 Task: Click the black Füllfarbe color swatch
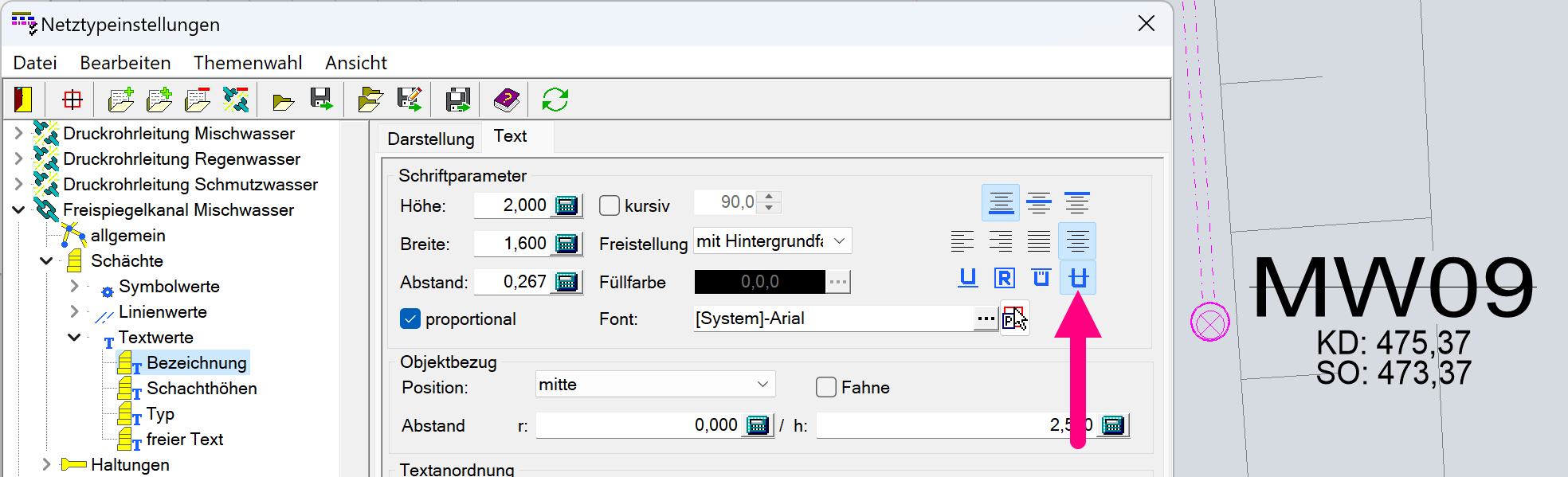click(x=759, y=282)
